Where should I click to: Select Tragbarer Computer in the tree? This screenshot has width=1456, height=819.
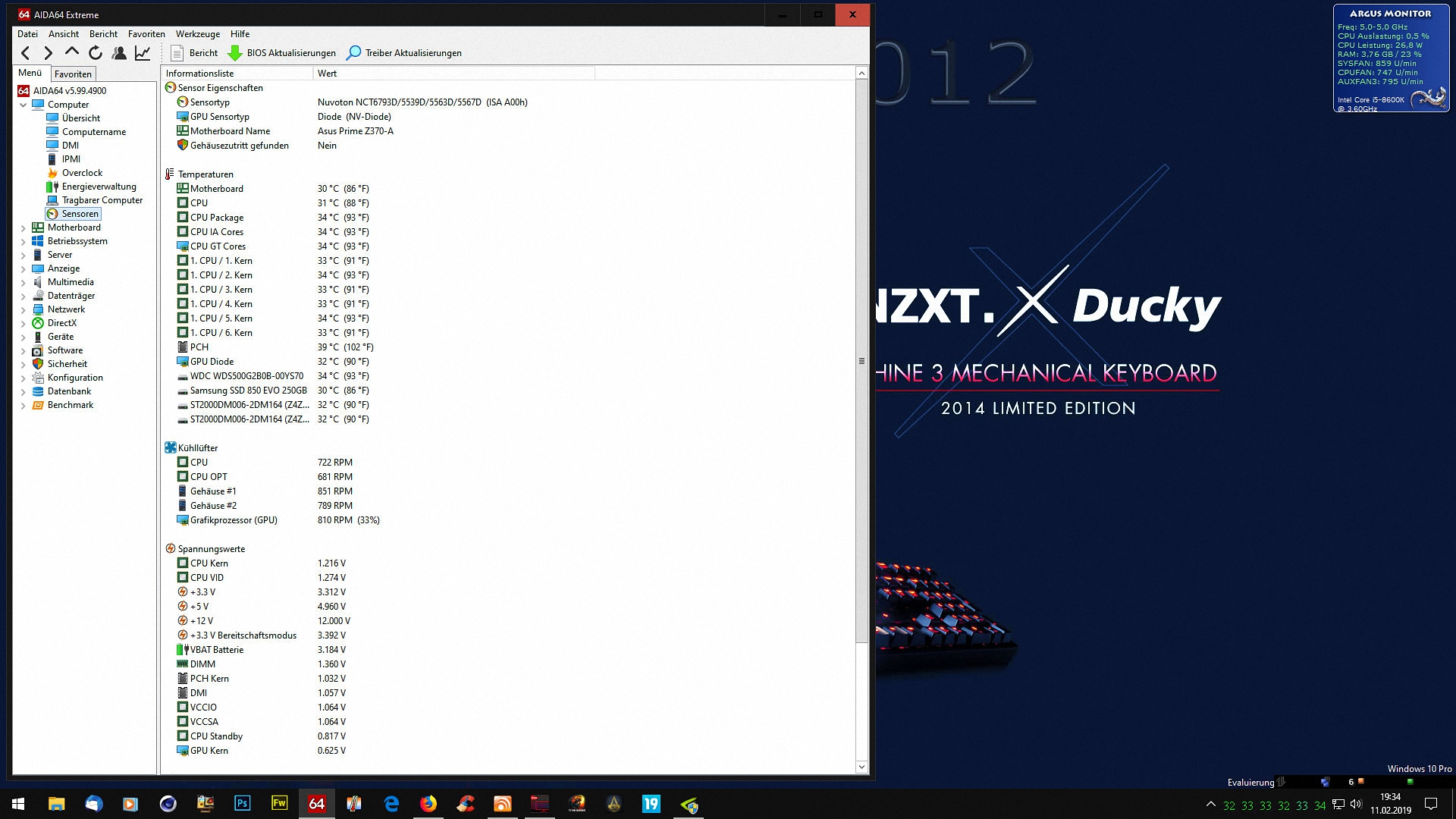(95, 200)
